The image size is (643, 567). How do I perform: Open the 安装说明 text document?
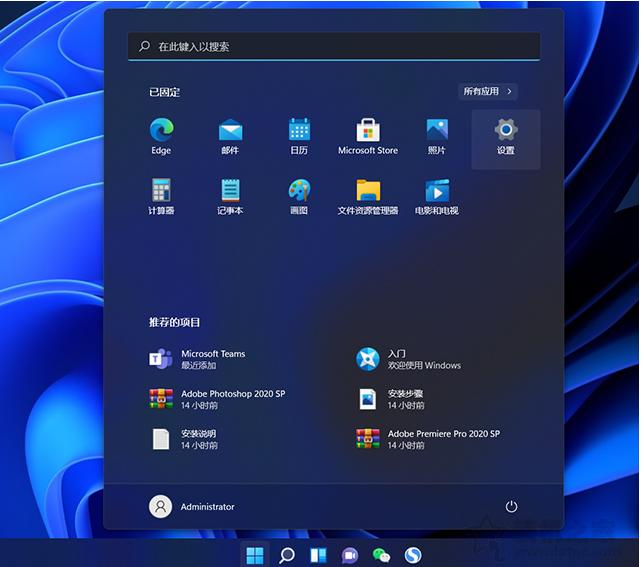tap(183, 439)
